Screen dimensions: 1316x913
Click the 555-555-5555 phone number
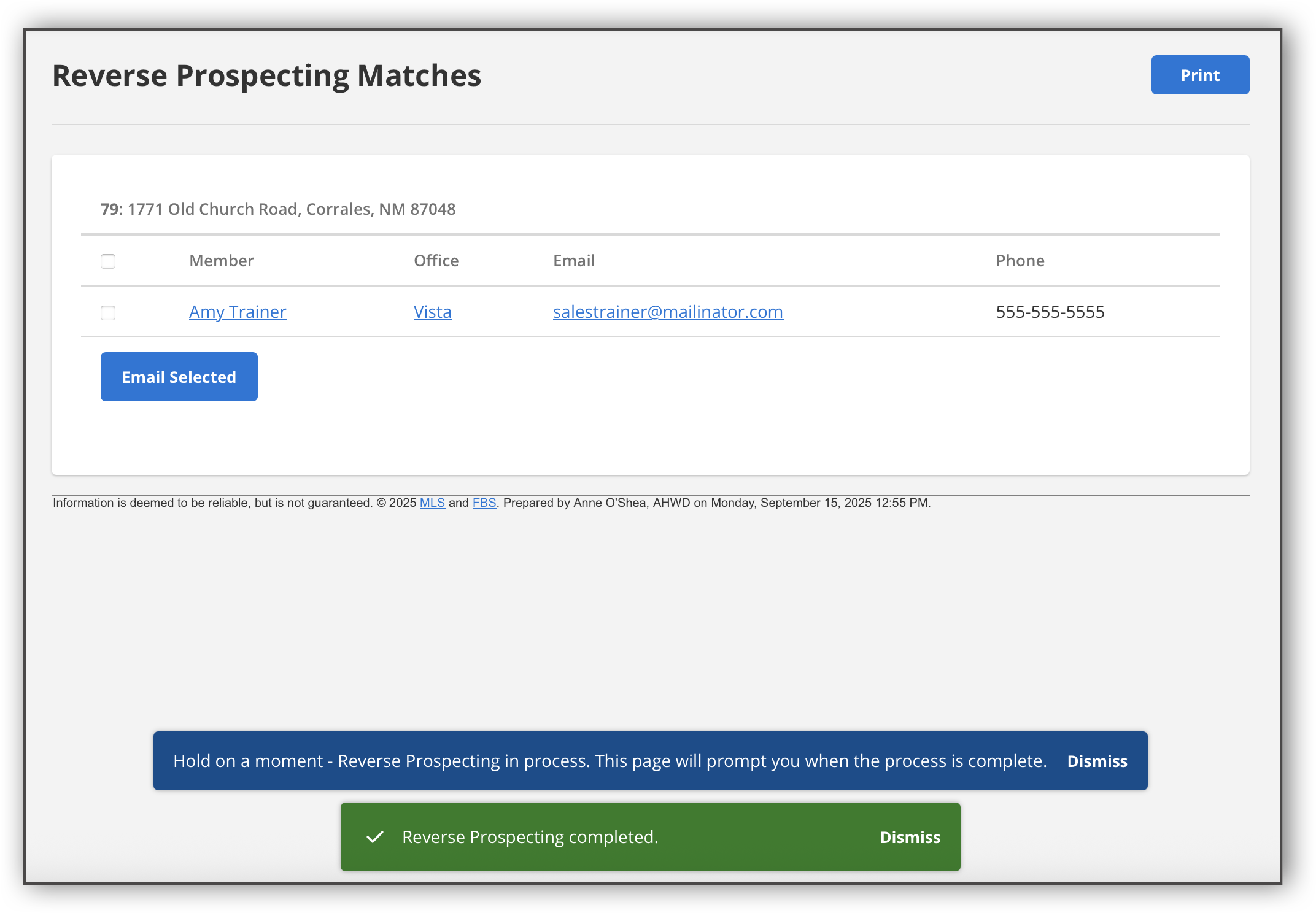tap(1050, 312)
